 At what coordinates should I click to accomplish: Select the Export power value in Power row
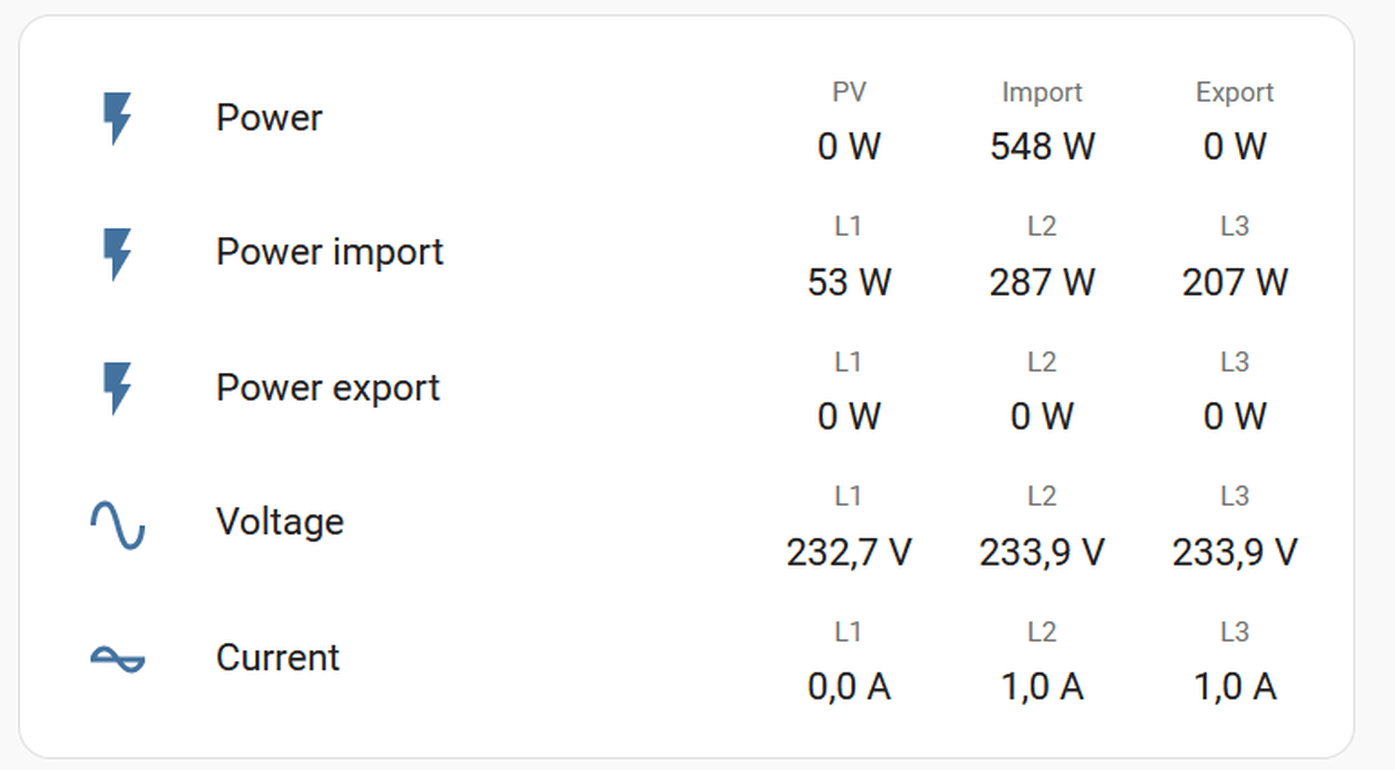(1235, 147)
